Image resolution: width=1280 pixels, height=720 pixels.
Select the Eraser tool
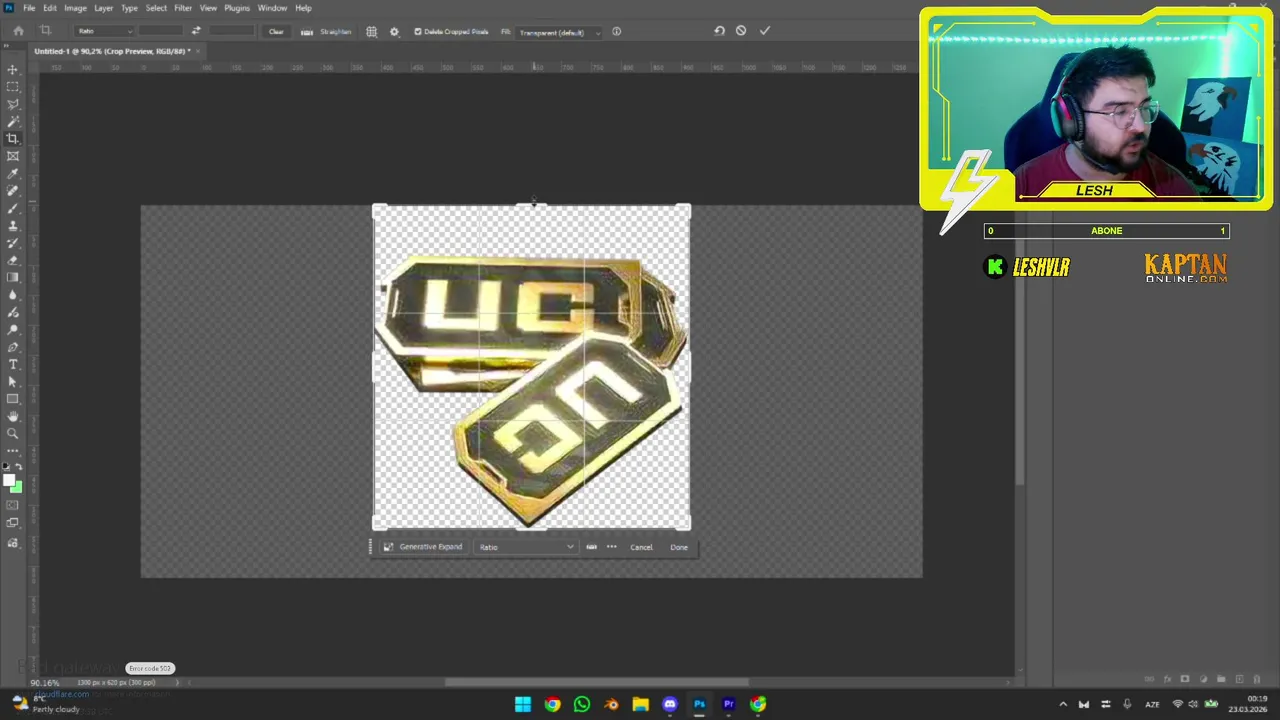[13, 260]
